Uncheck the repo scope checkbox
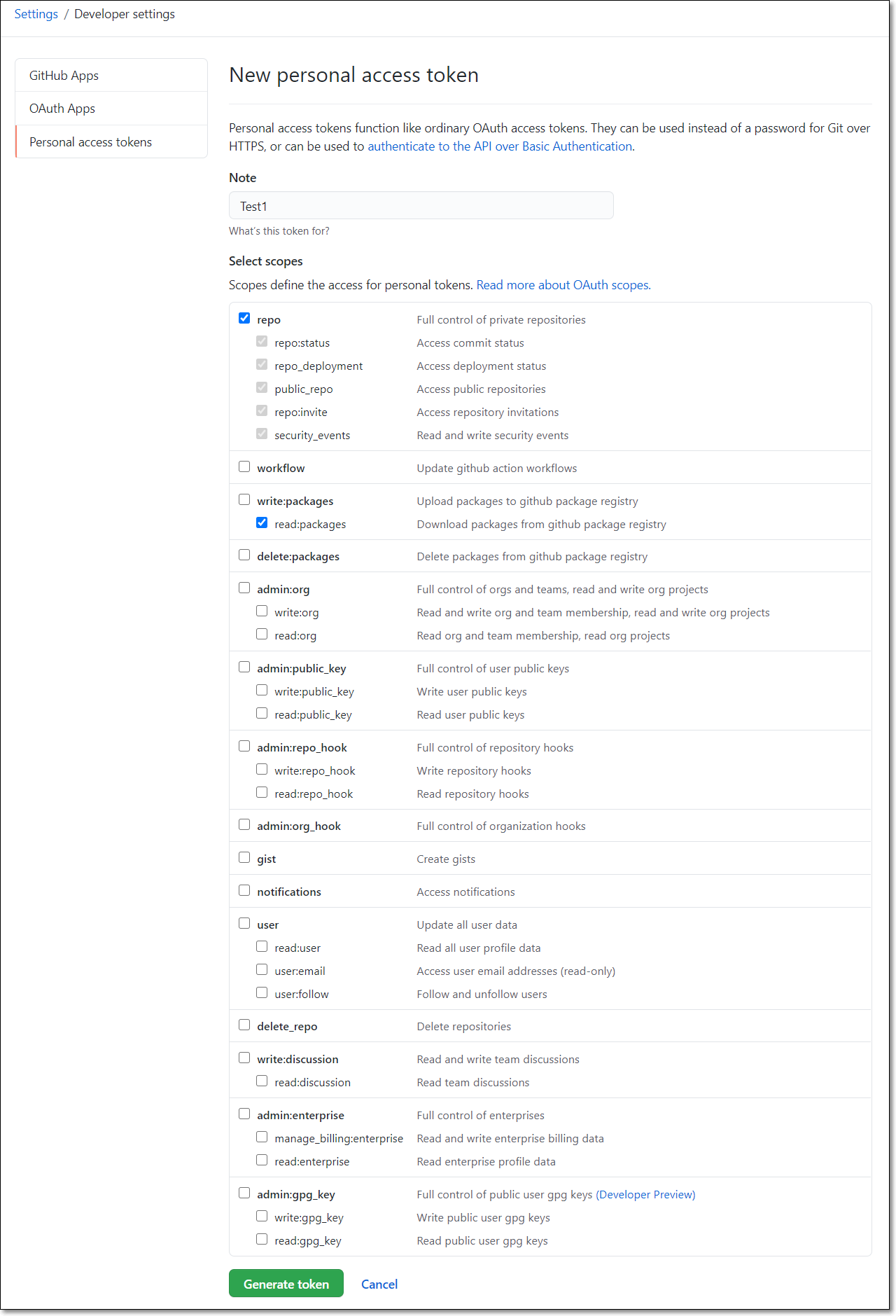The width and height of the screenshot is (896, 1316). coord(244,318)
